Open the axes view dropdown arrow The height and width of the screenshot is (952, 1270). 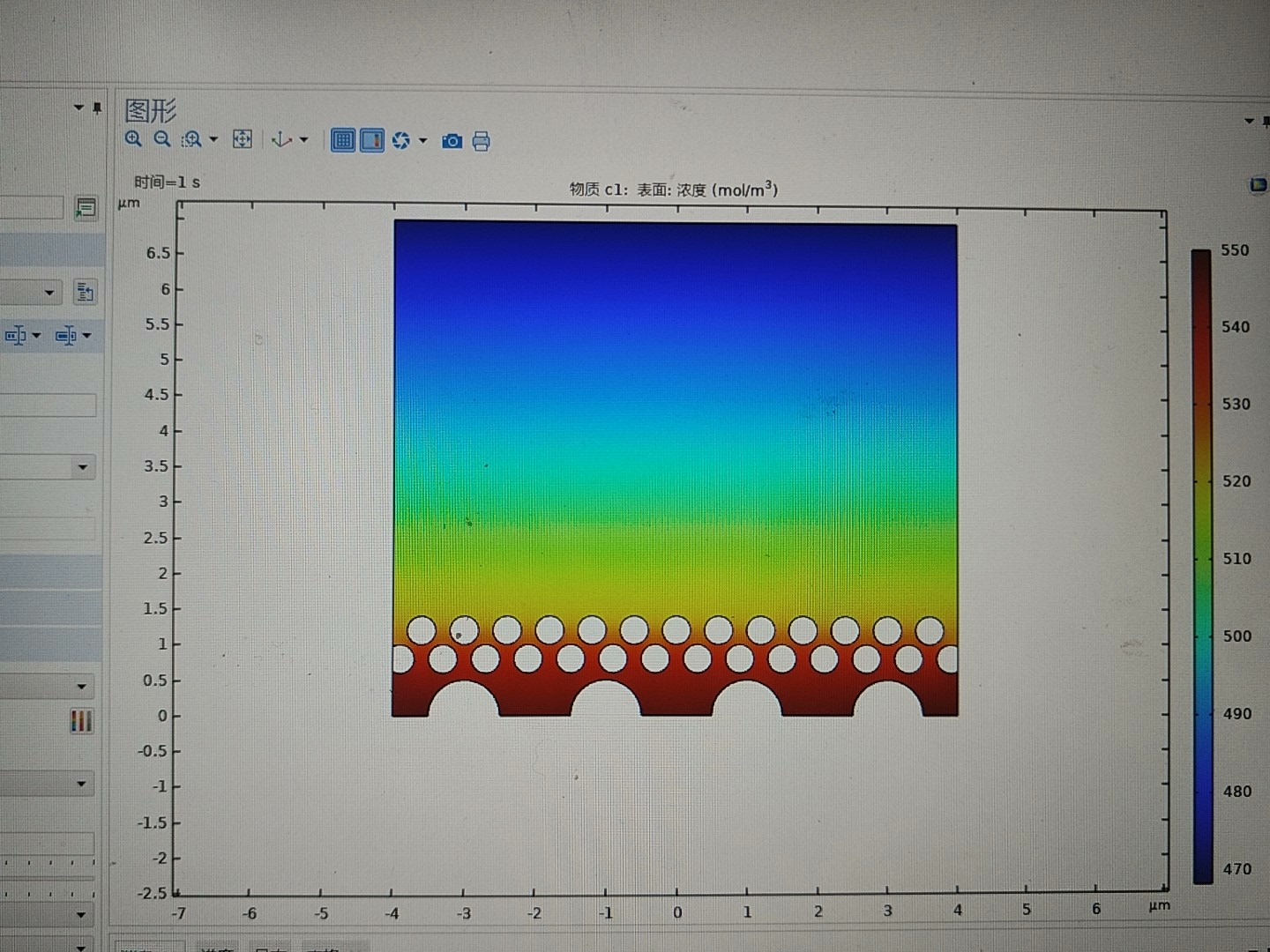(303, 139)
